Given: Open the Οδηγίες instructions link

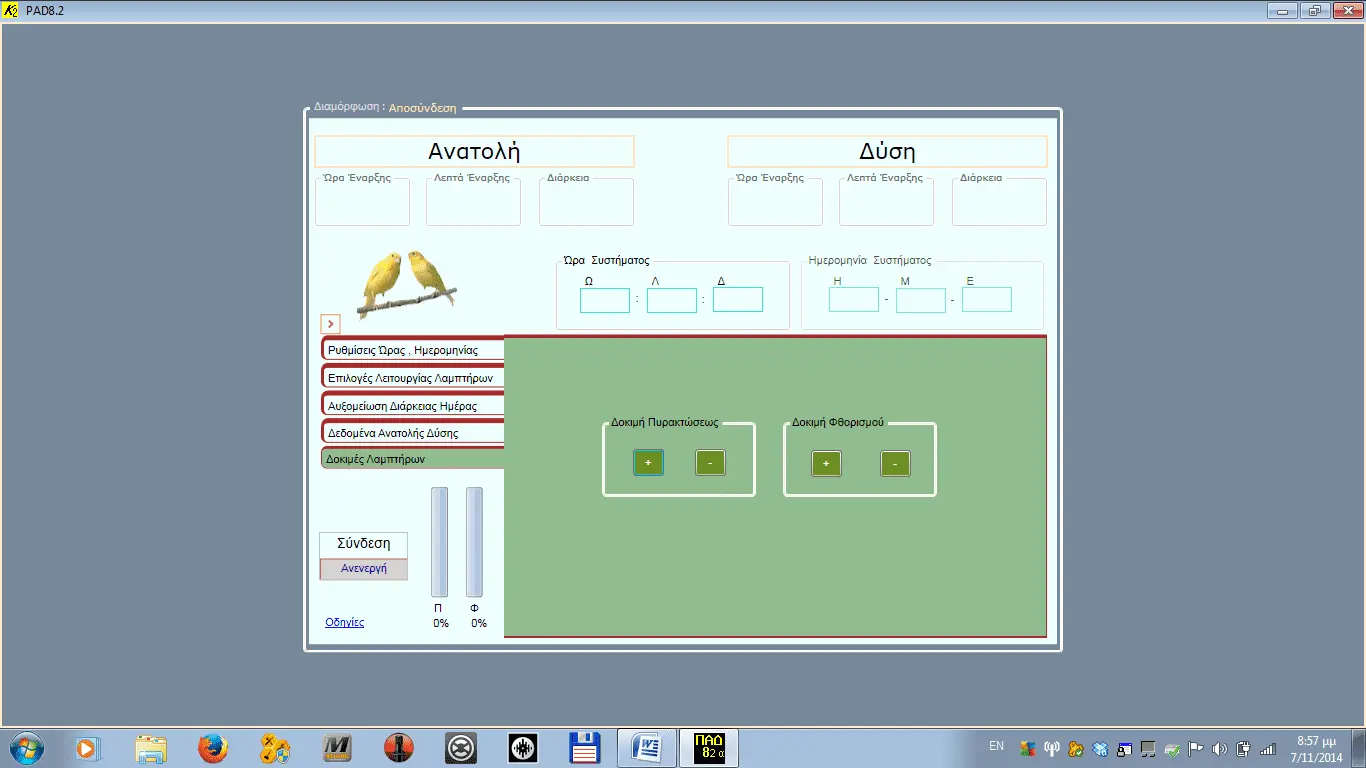Looking at the screenshot, I should (345, 622).
